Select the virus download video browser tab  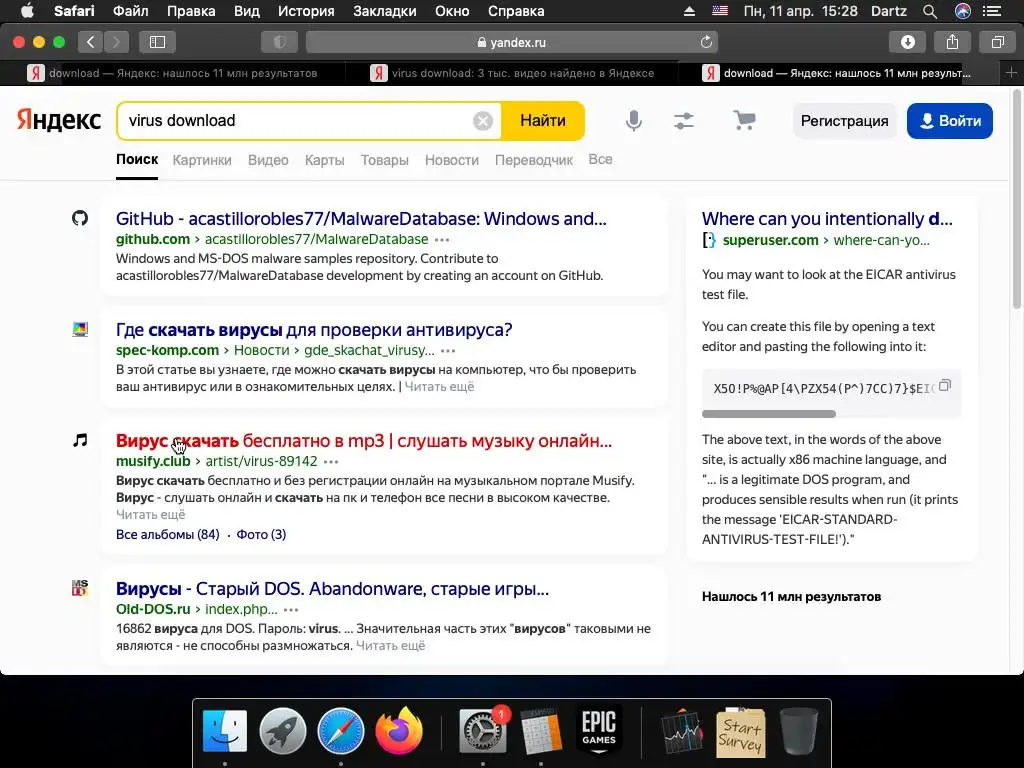512,73
